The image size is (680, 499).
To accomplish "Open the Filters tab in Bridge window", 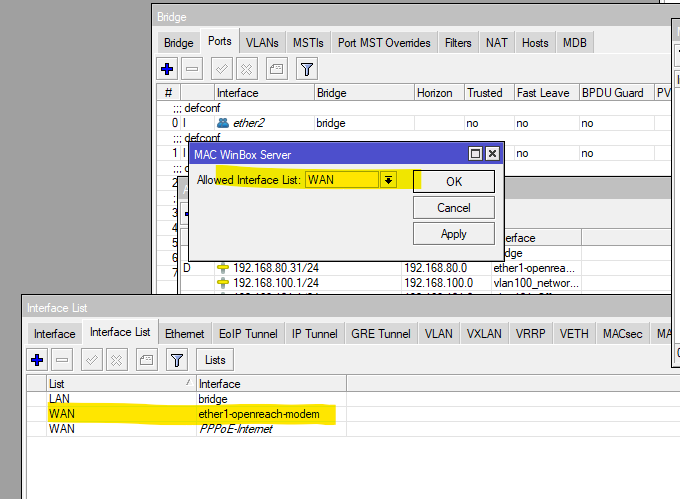I will coord(458,43).
